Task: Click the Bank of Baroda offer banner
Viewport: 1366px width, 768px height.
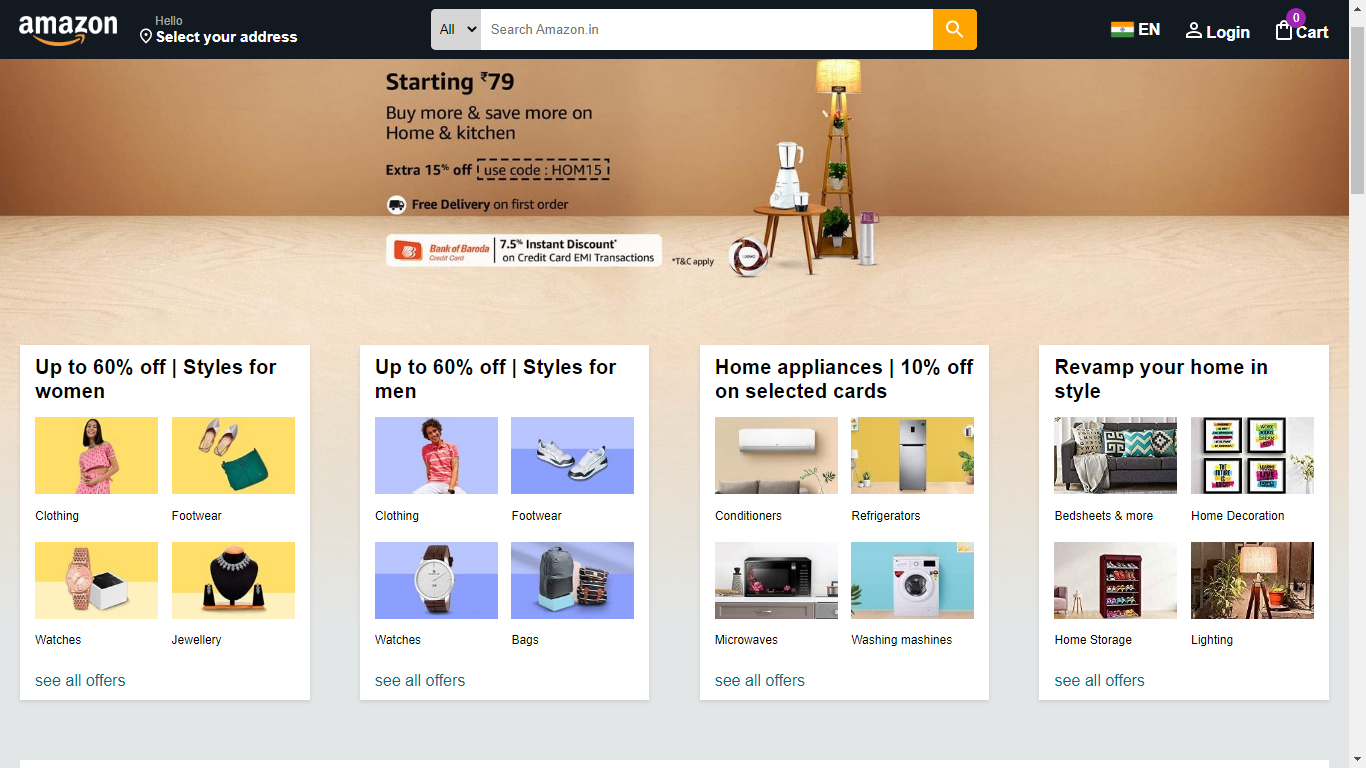Action: [524, 250]
